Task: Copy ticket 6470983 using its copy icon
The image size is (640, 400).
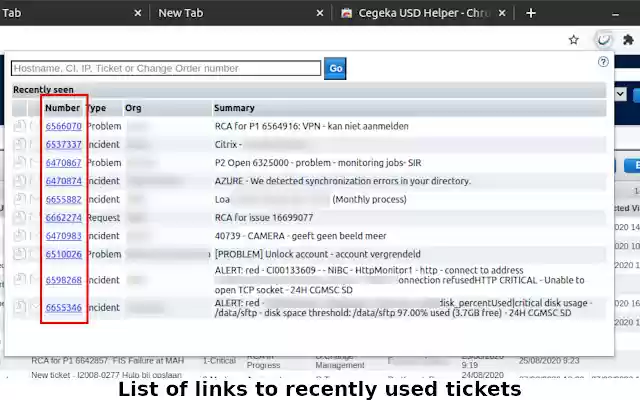Action: [x=19, y=236]
